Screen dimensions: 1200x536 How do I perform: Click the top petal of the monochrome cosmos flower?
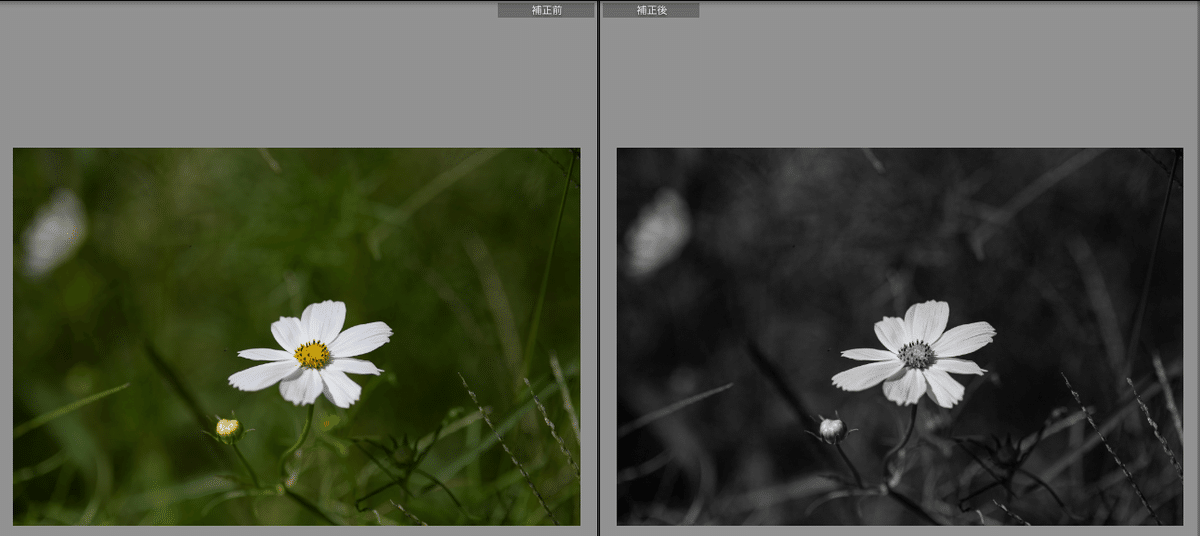(x=927, y=320)
